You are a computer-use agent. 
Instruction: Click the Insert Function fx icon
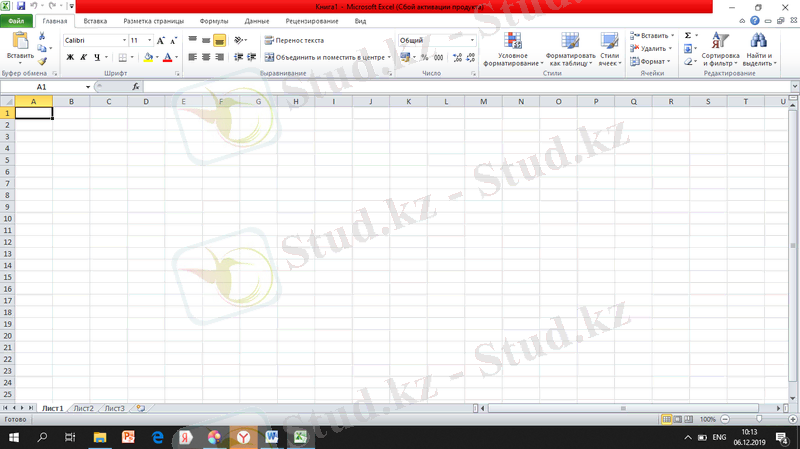point(136,87)
